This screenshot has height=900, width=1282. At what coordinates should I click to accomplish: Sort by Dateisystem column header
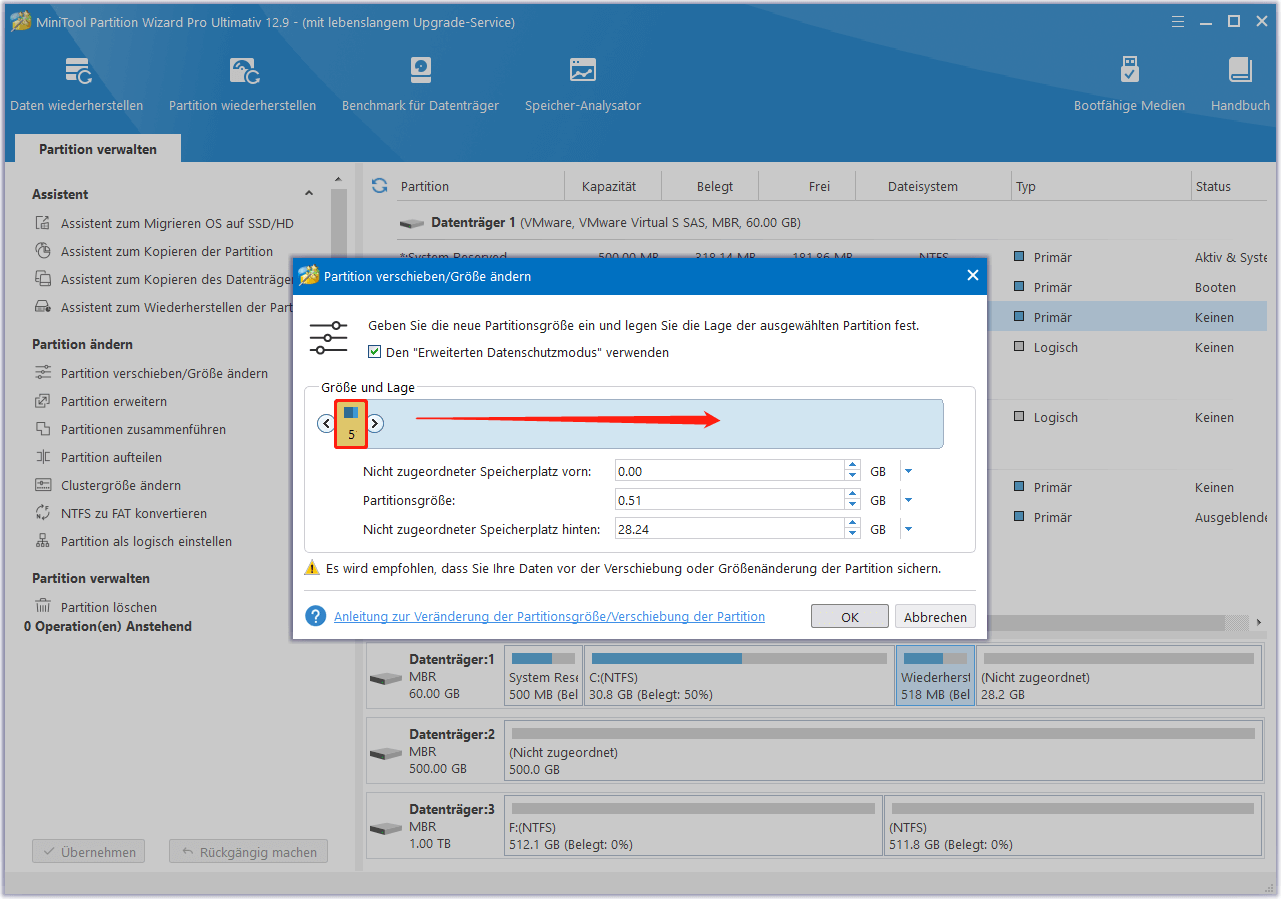tap(922, 186)
